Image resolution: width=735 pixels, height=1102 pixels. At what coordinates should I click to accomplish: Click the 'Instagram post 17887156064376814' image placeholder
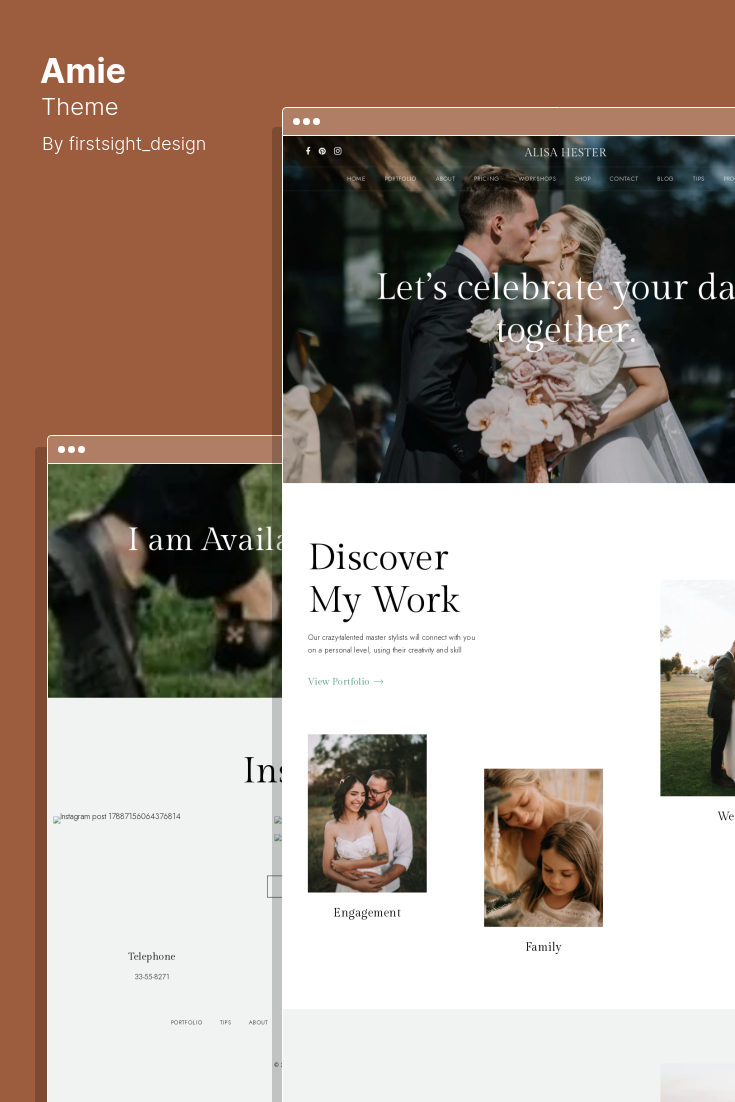point(117,817)
